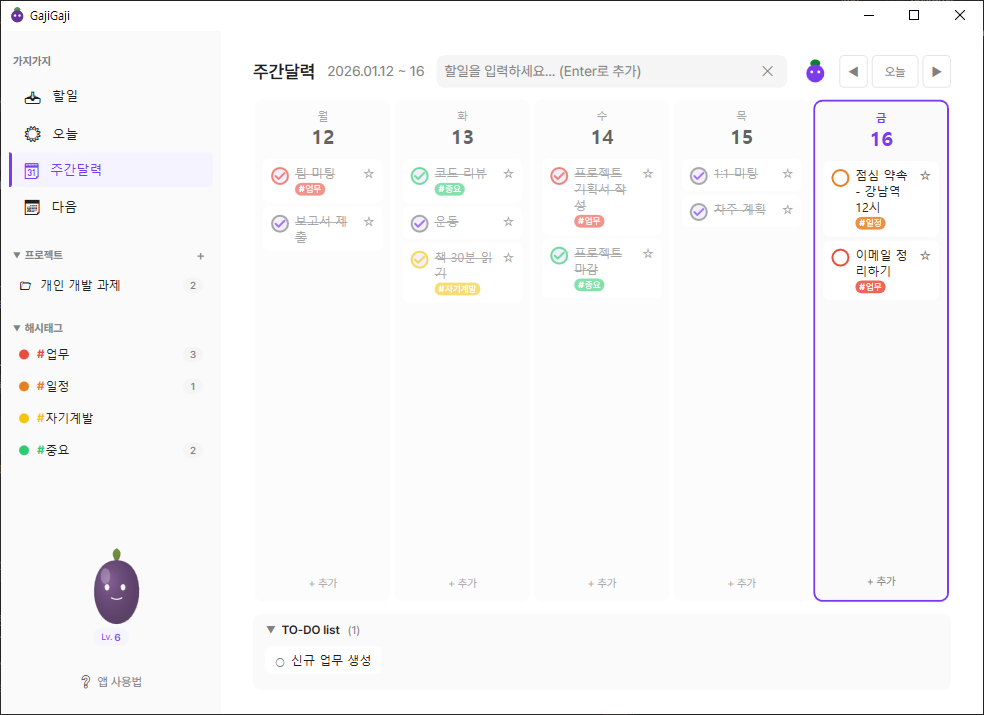Star the 이메일 정리하기 task on Friday
This screenshot has width=984, height=715.
(x=924, y=257)
